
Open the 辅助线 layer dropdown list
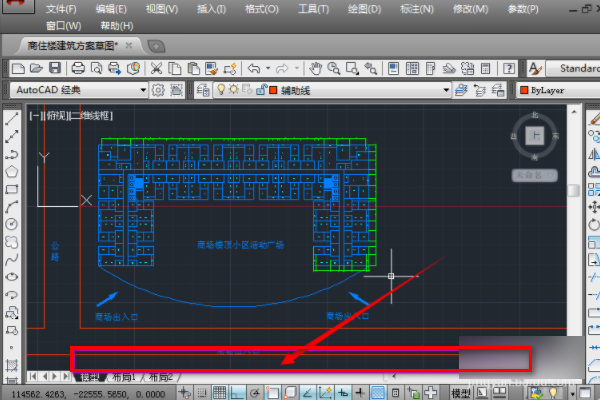click(446, 90)
